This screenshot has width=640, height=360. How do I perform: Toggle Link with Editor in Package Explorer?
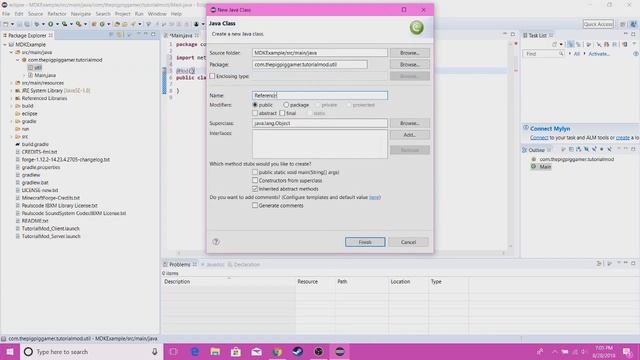click(119, 35)
